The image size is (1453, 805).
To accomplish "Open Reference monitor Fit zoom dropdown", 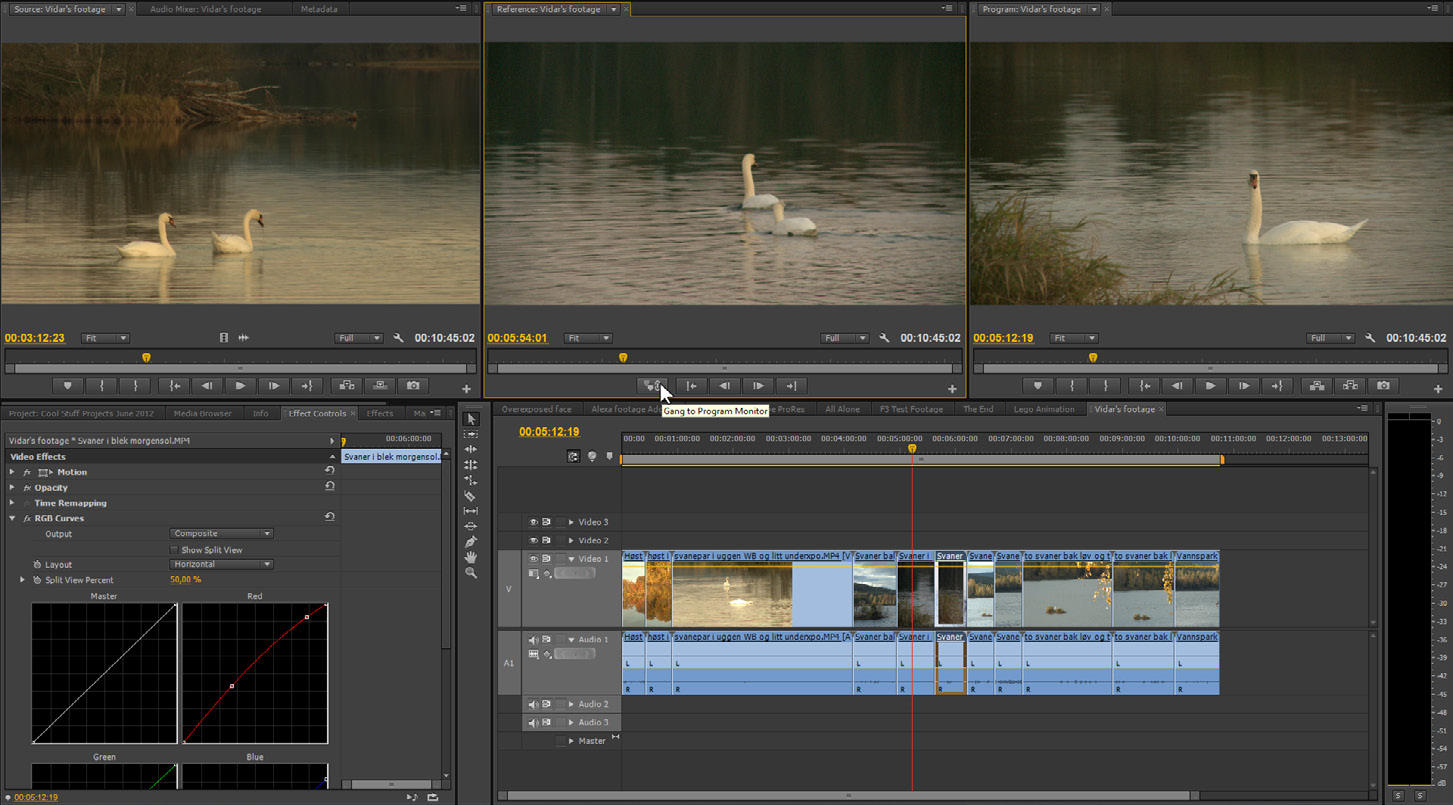I will [588, 338].
